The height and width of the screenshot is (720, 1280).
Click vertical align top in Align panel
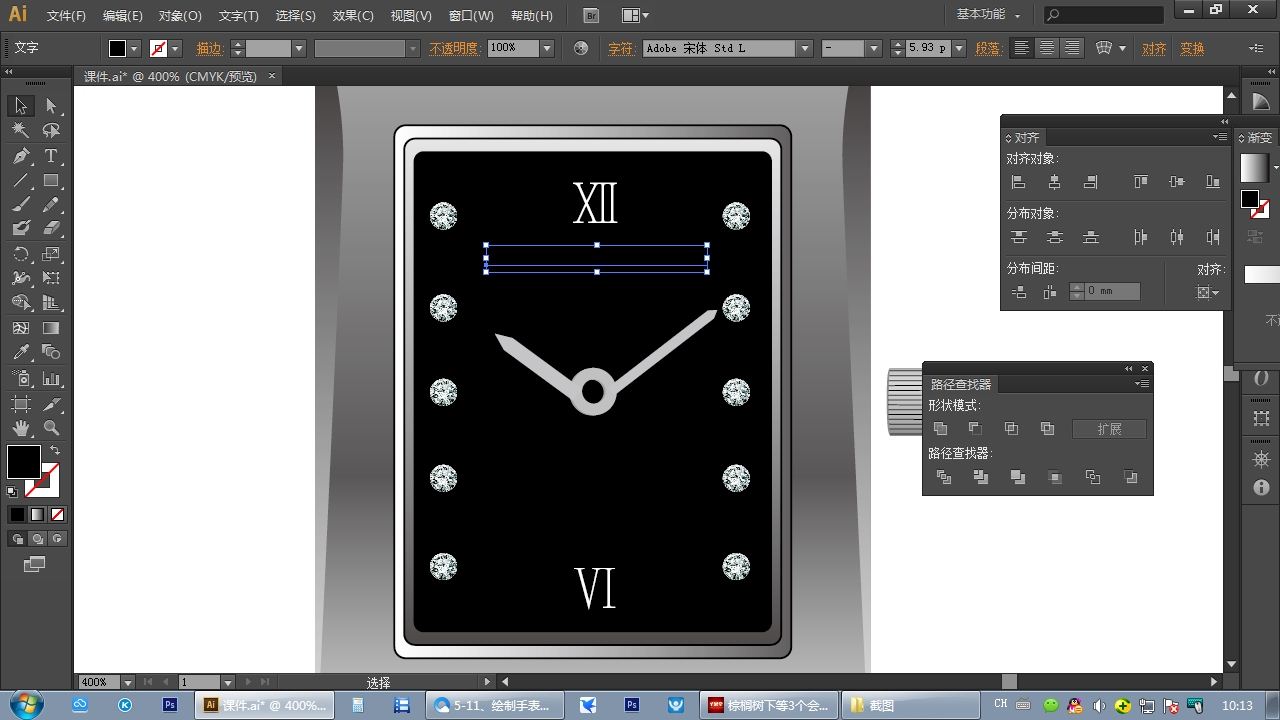coord(1140,182)
